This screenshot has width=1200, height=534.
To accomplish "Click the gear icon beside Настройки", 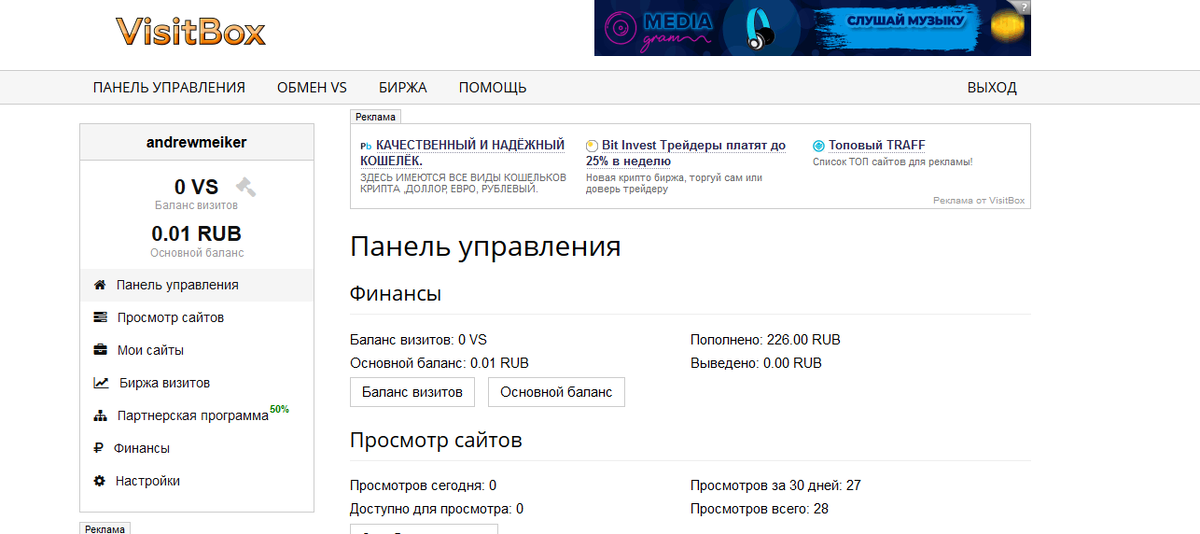I will click(x=99, y=481).
